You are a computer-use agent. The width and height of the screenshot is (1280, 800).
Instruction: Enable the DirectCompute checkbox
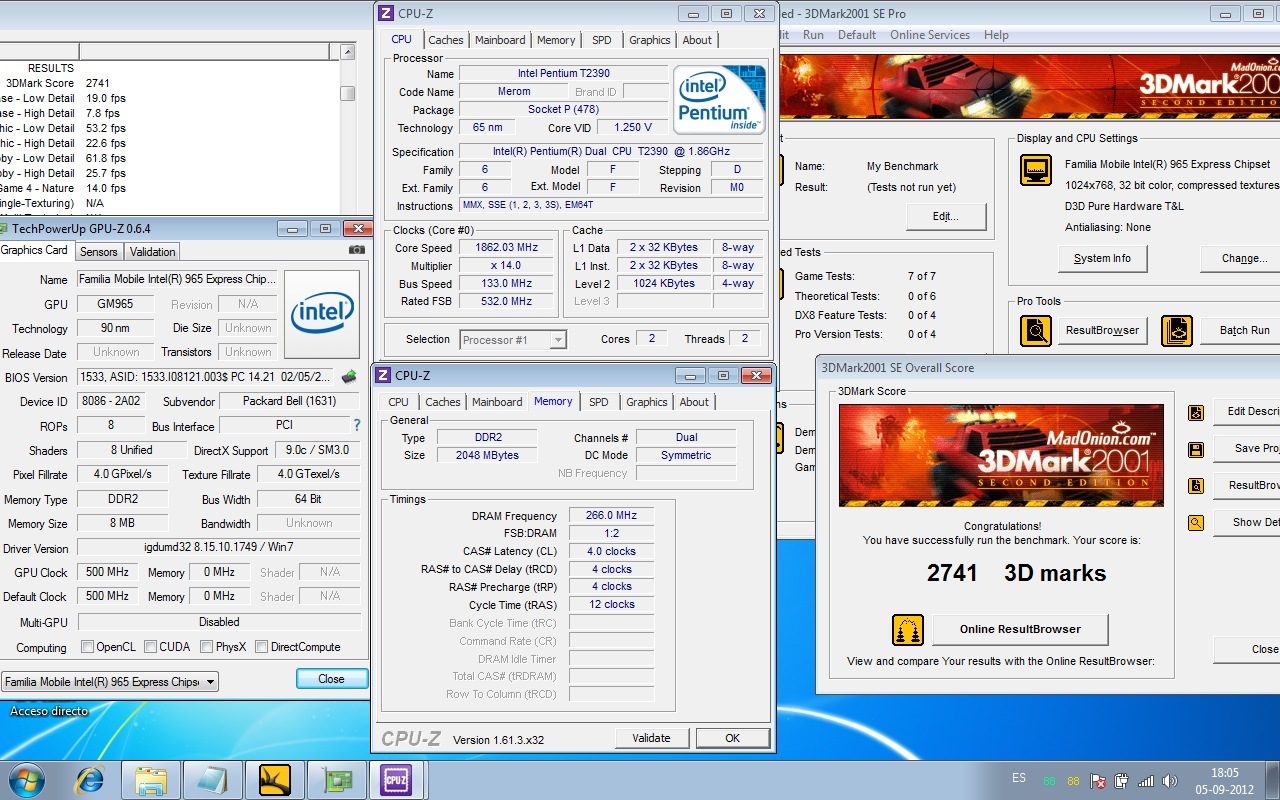[x=261, y=647]
